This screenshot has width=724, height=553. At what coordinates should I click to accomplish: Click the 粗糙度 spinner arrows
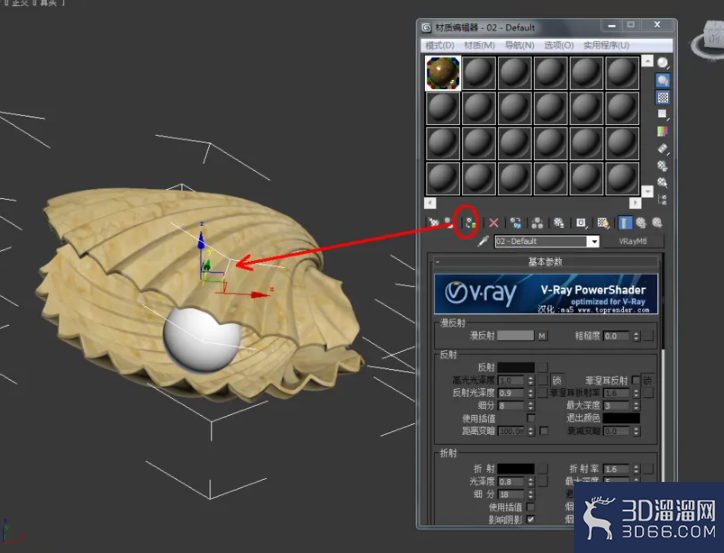(636, 336)
